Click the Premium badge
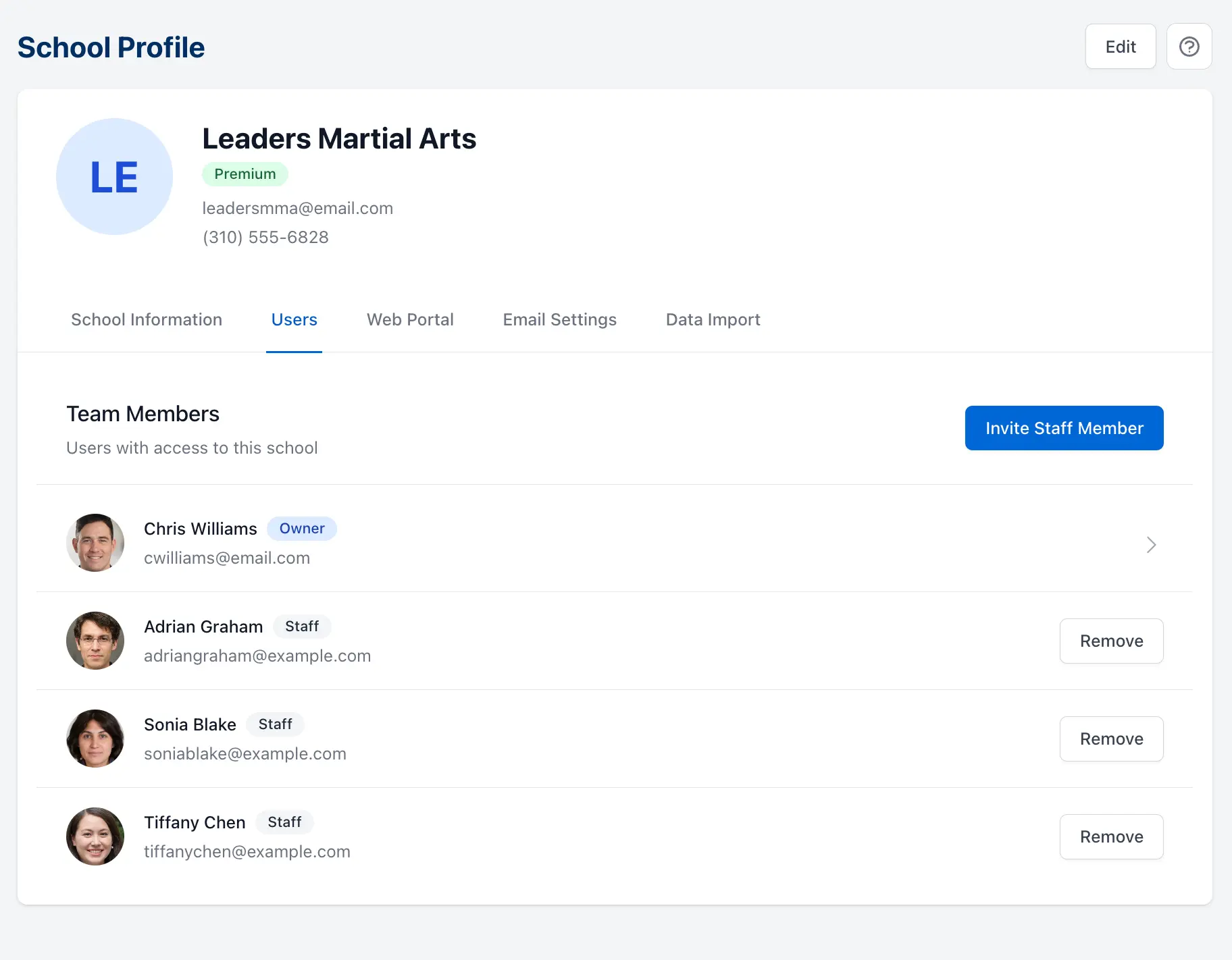The width and height of the screenshot is (1232, 960). pyautogui.click(x=245, y=174)
